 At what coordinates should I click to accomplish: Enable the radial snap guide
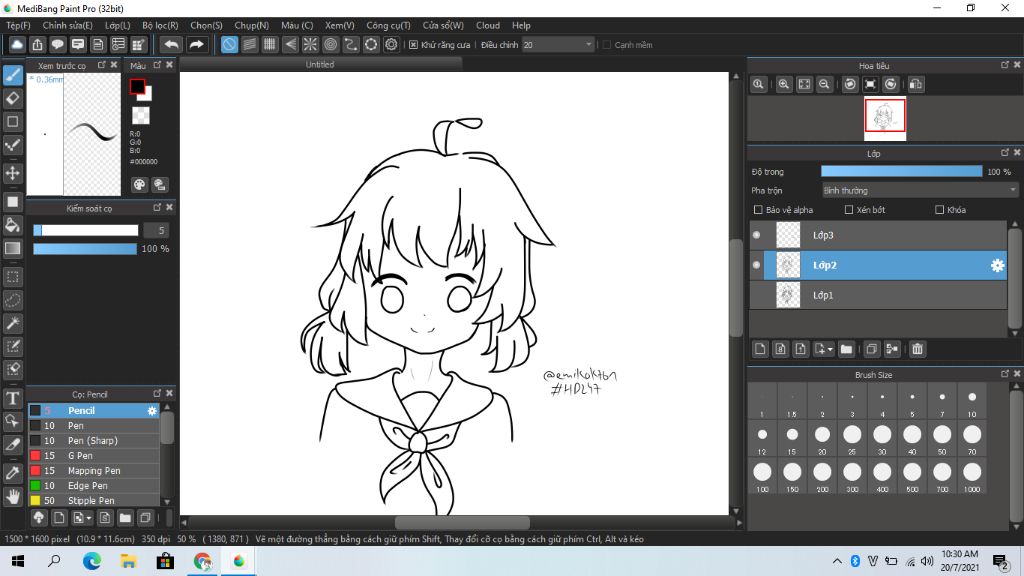point(310,44)
